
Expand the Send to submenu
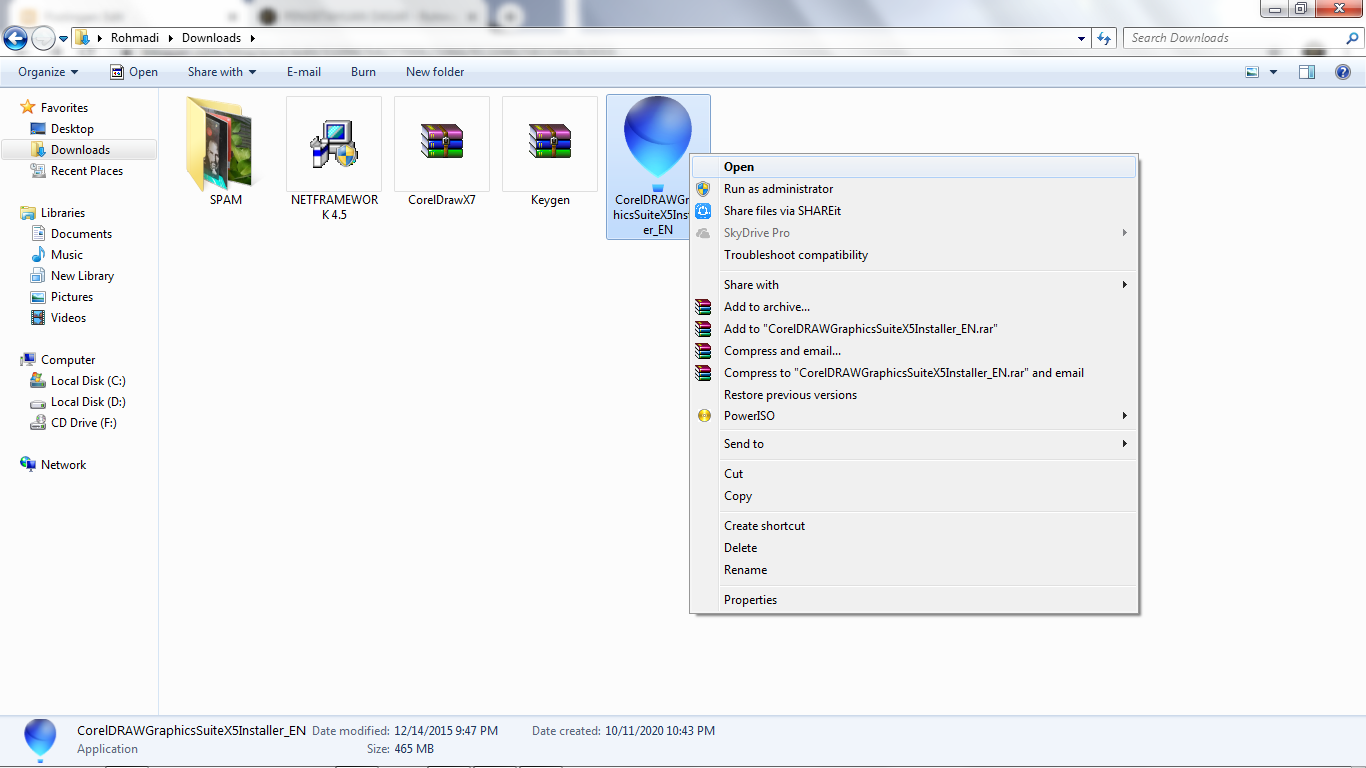(x=914, y=444)
